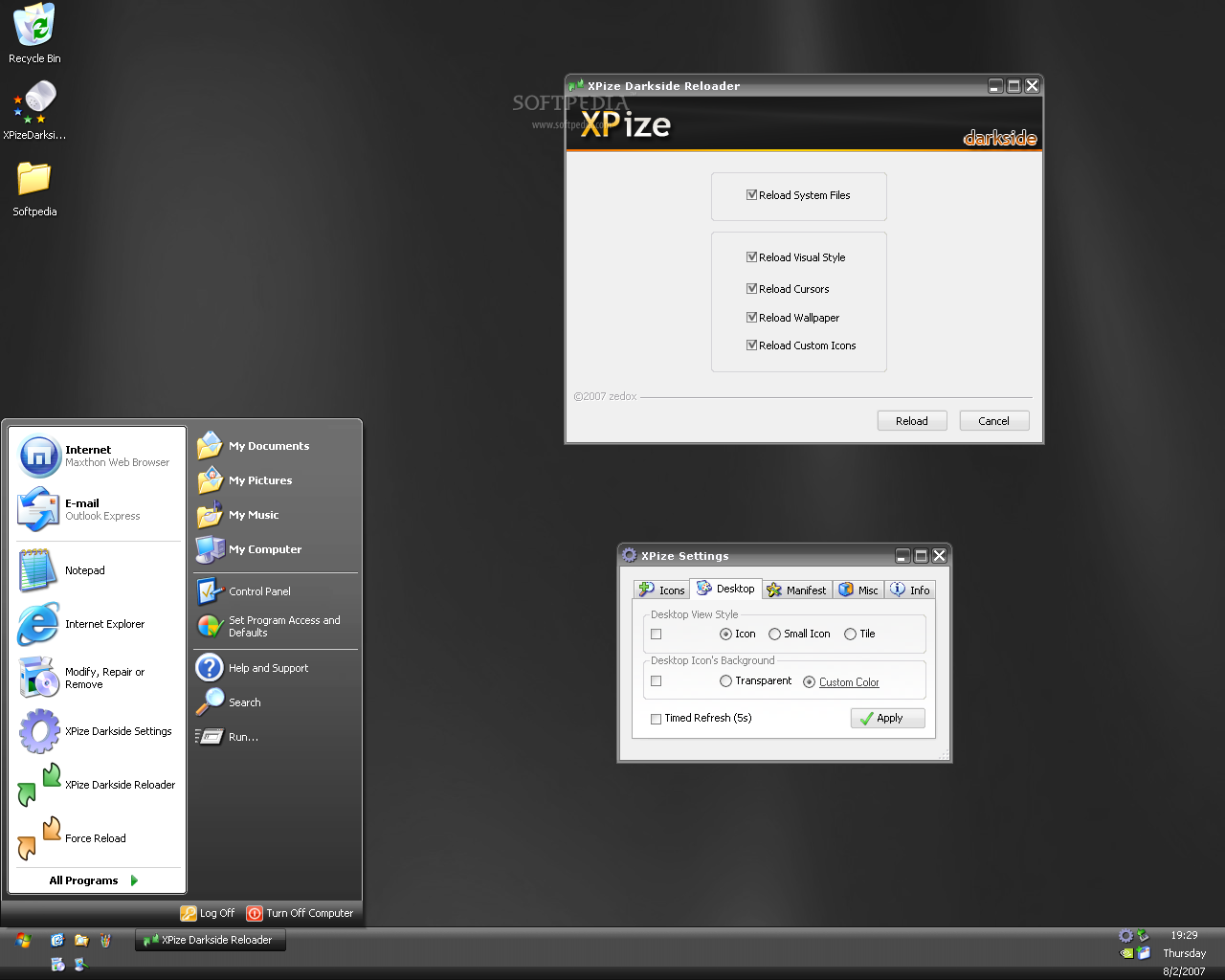Open My Computer in Start menu
The width and height of the screenshot is (1225, 980).
(275, 549)
